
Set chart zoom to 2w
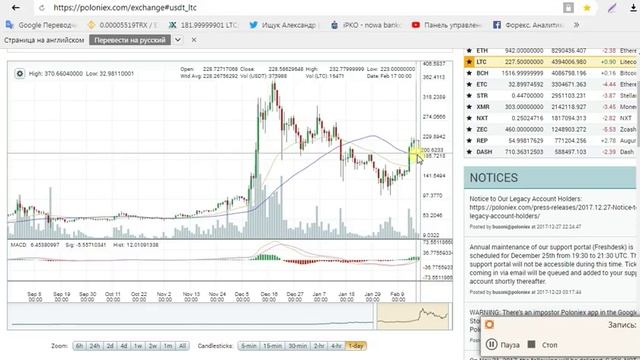153,346
